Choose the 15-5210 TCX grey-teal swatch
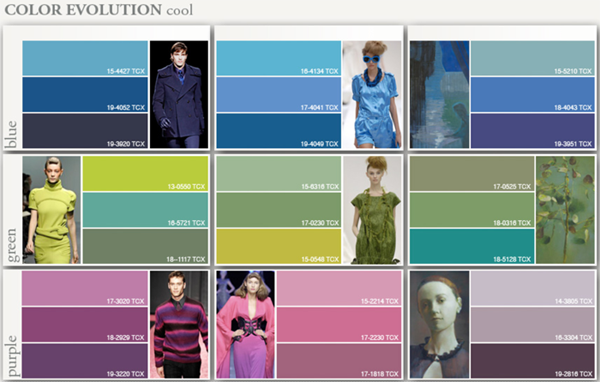Image resolution: width=600 pixels, height=382 pixels. [533, 58]
